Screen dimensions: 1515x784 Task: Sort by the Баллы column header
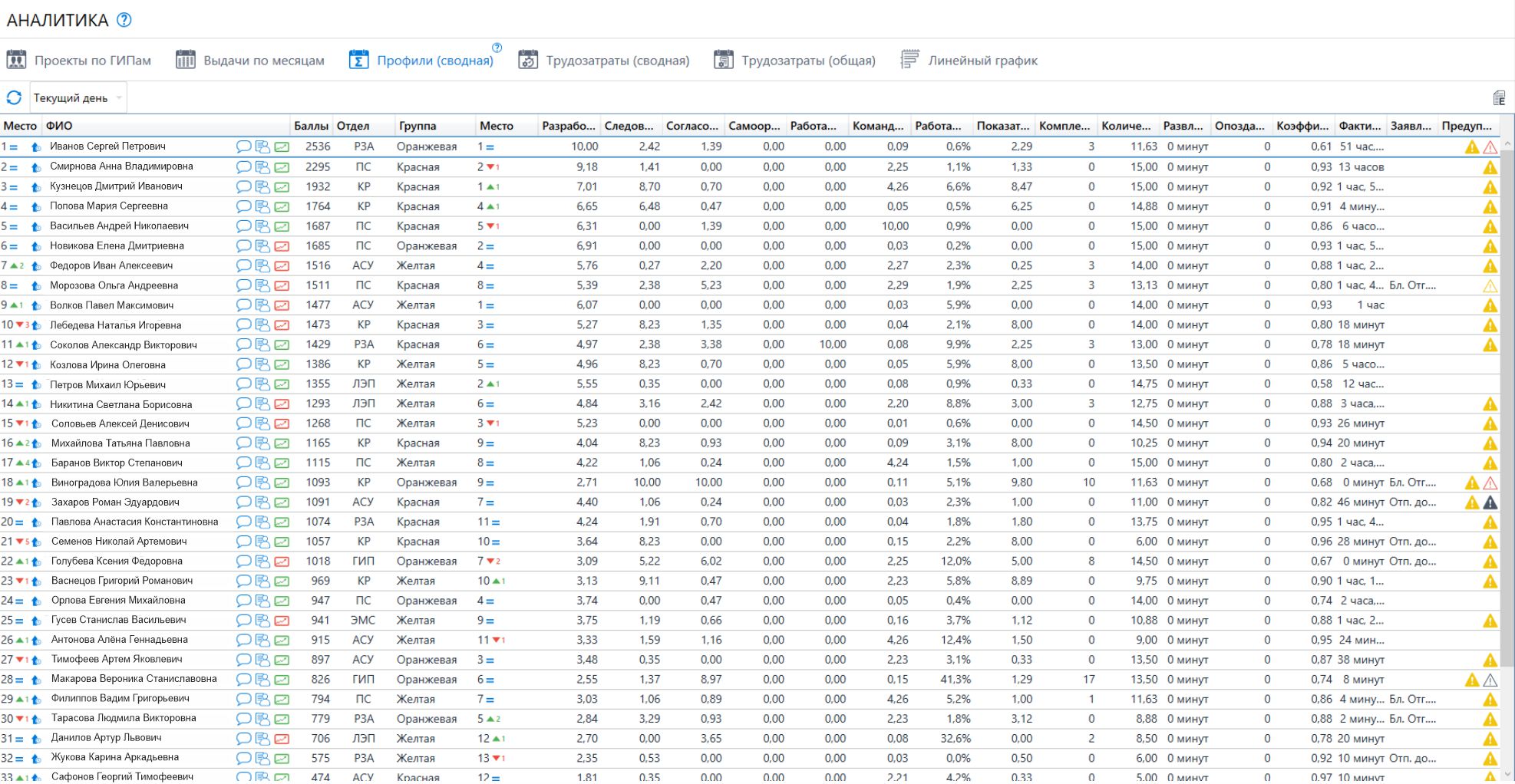311,126
